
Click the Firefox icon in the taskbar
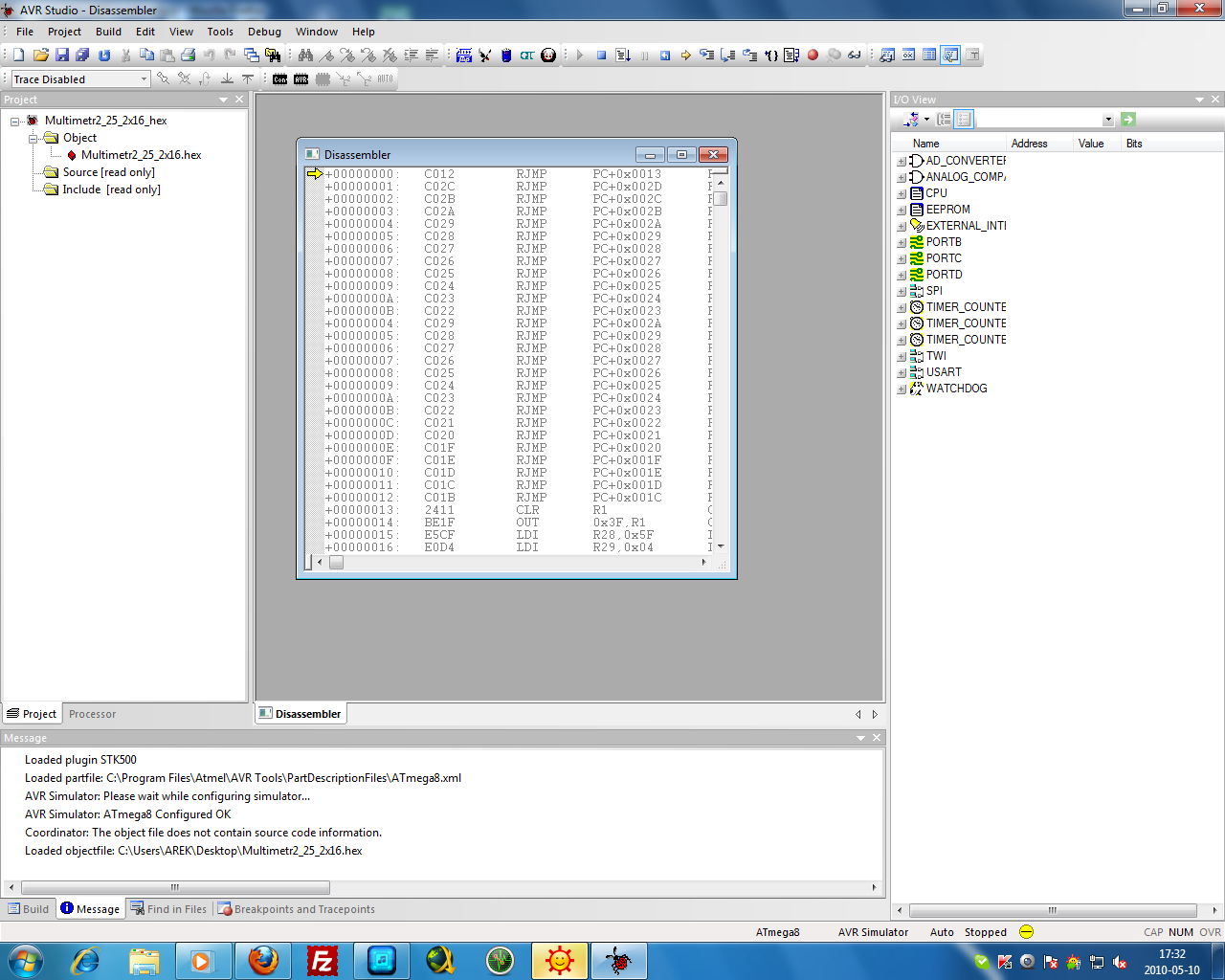pyautogui.click(x=263, y=960)
